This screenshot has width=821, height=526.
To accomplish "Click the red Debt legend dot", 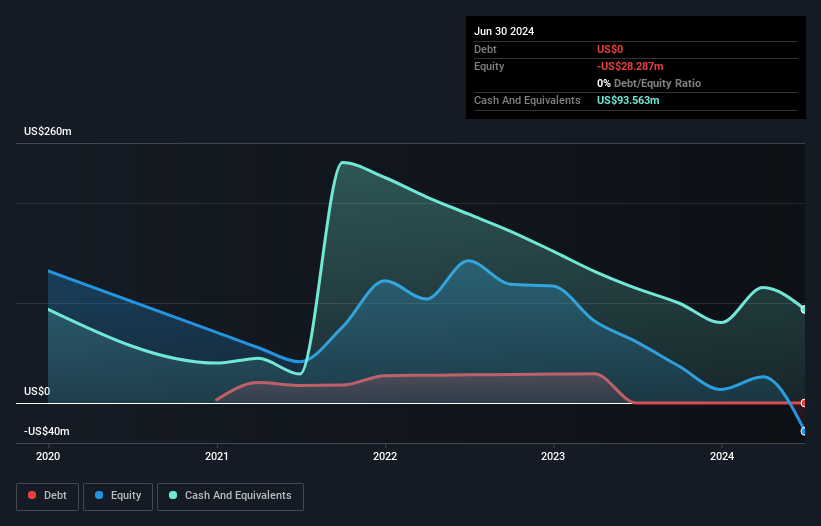I will click(x=32, y=495).
